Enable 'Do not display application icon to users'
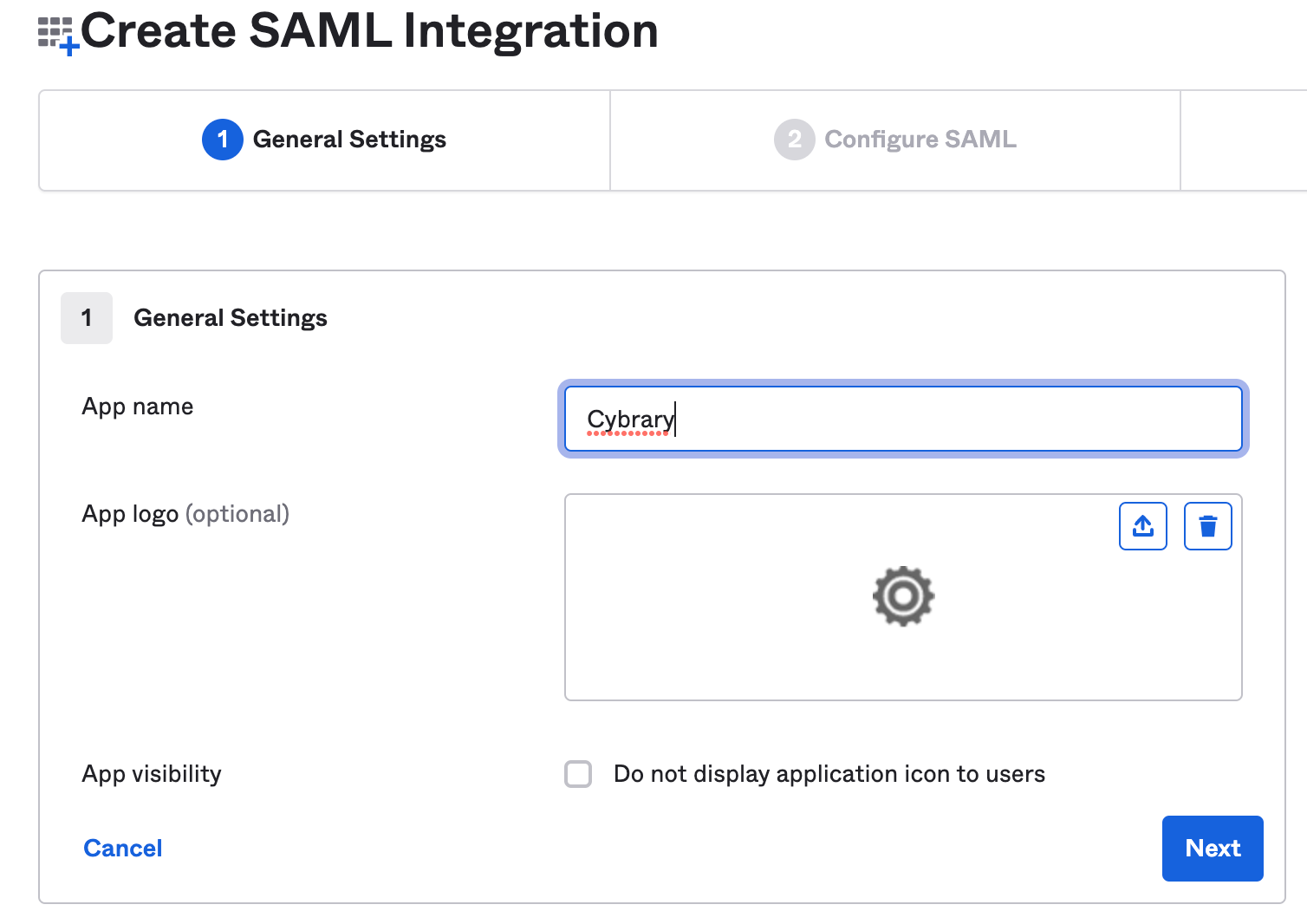The height and width of the screenshot is (924, 1307). [x=578, y=774]
